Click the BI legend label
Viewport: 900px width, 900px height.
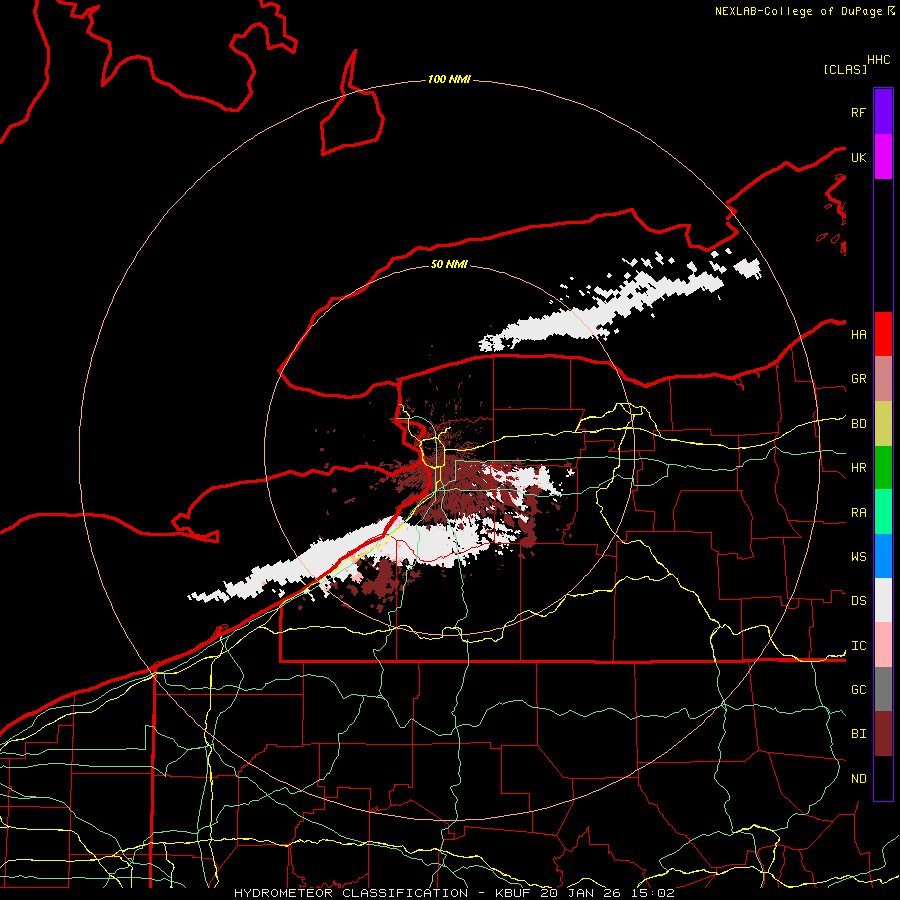point(858,734)
